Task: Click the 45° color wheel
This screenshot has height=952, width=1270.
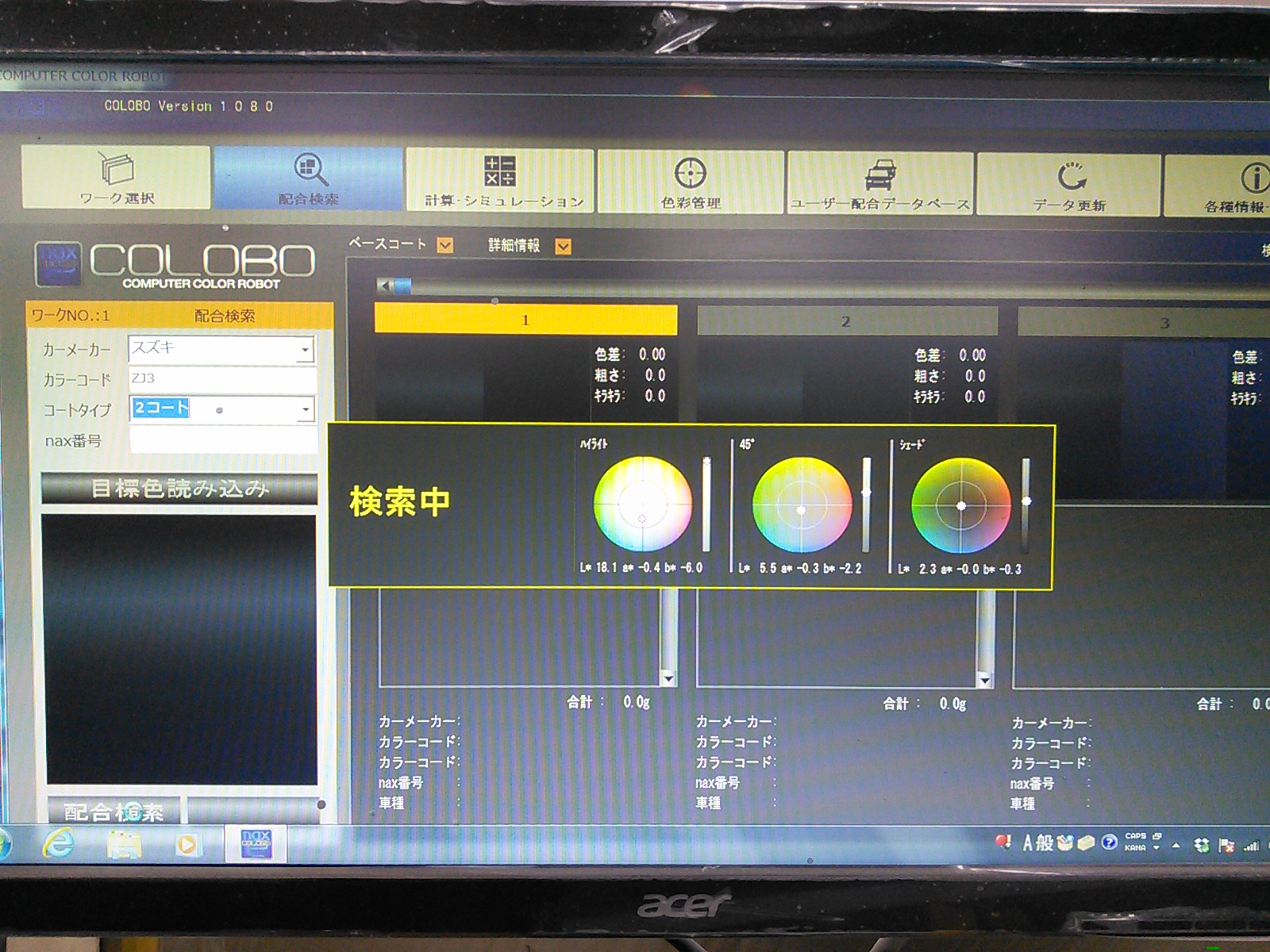Action: [802, 505]
